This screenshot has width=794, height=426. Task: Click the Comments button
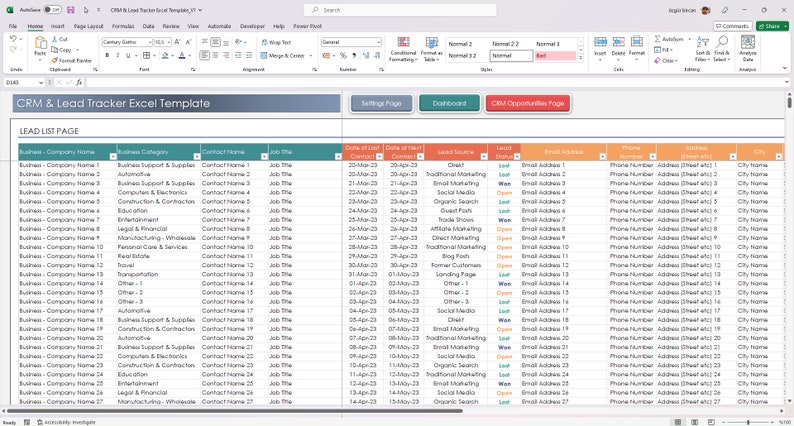732,26
